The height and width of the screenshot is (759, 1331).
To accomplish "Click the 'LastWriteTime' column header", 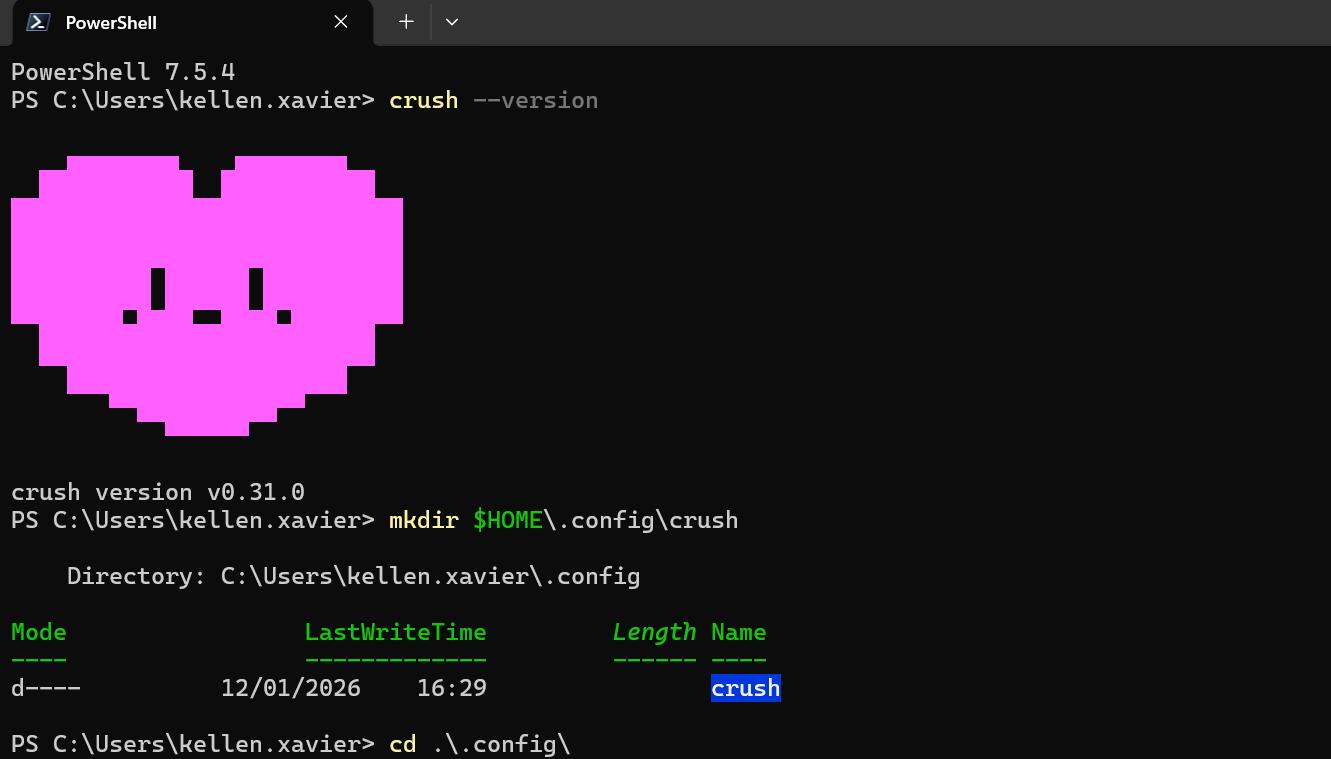I will pyautogui.click(x=396, y=632).
